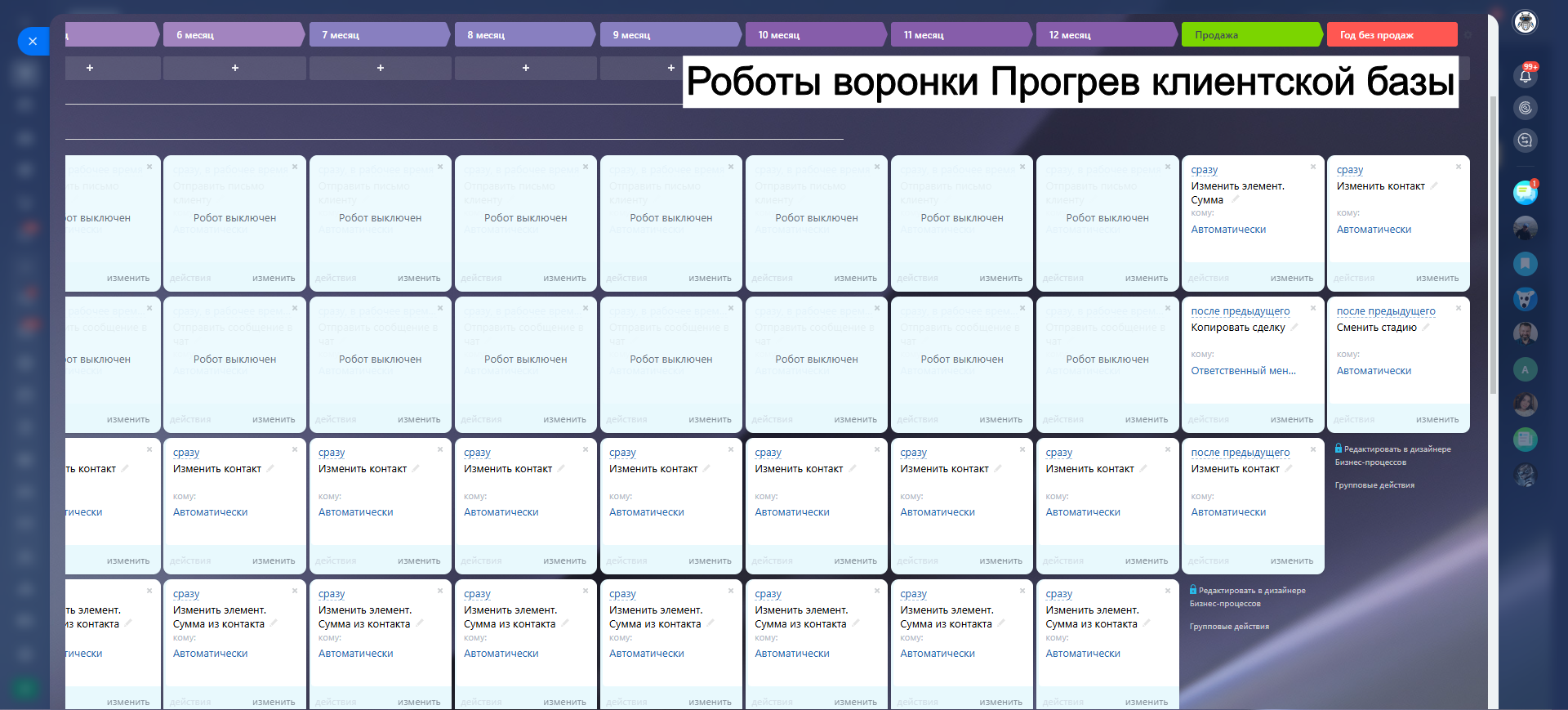Open после предыдущего delay on Копировать сделку
The image size is (1568, 710).
pyautogui.click(x=1241, y=311)
